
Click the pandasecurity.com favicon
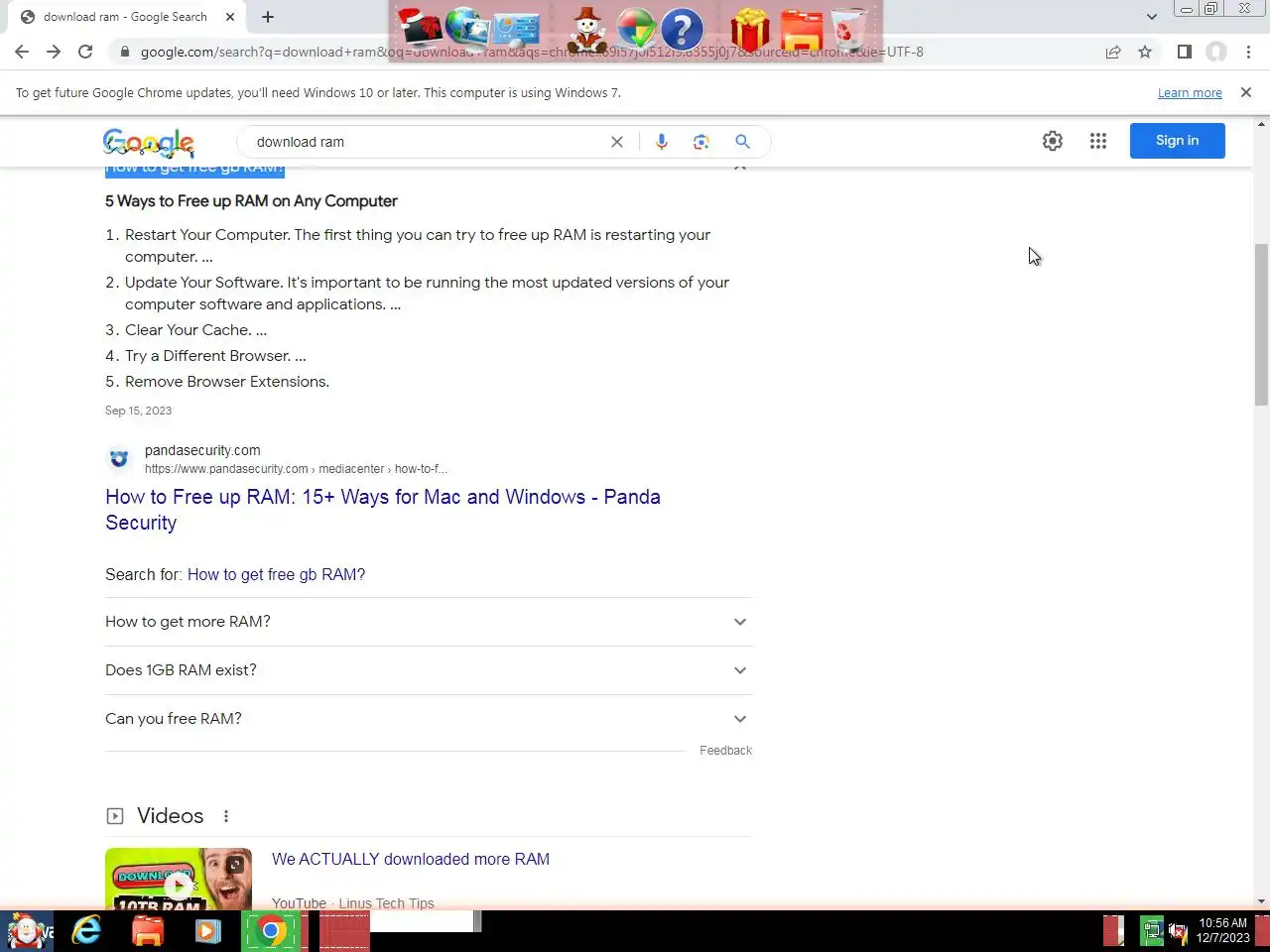119,458
